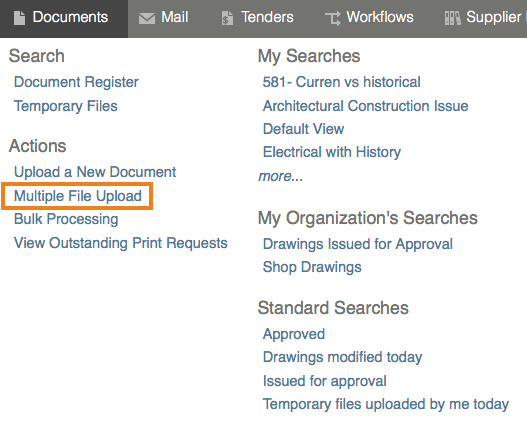Click the Mail envelope icon
This screenshot has width=527, height=426.
[x=147, y=18]
